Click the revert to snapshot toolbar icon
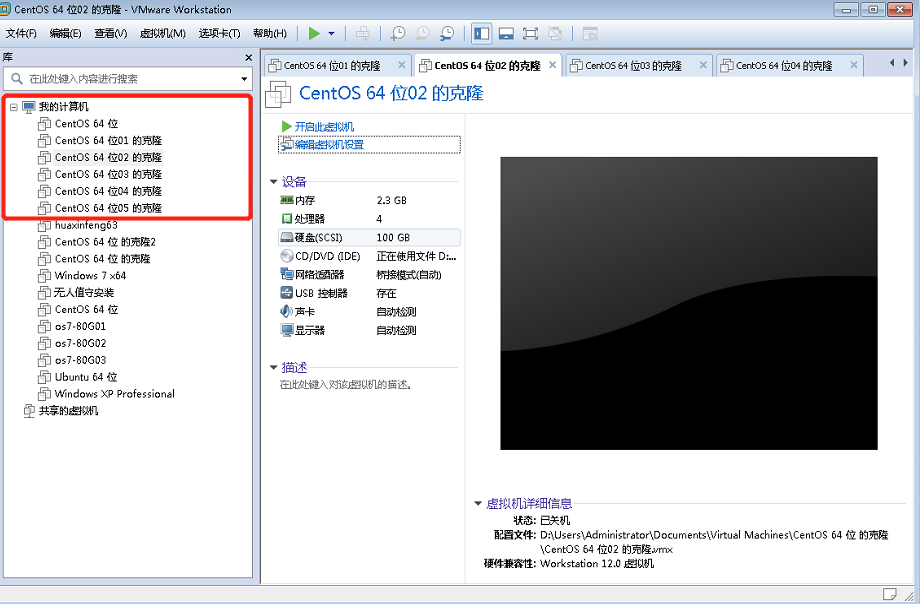The width and height of the screenshot is (920, 604). pos(422,33)
